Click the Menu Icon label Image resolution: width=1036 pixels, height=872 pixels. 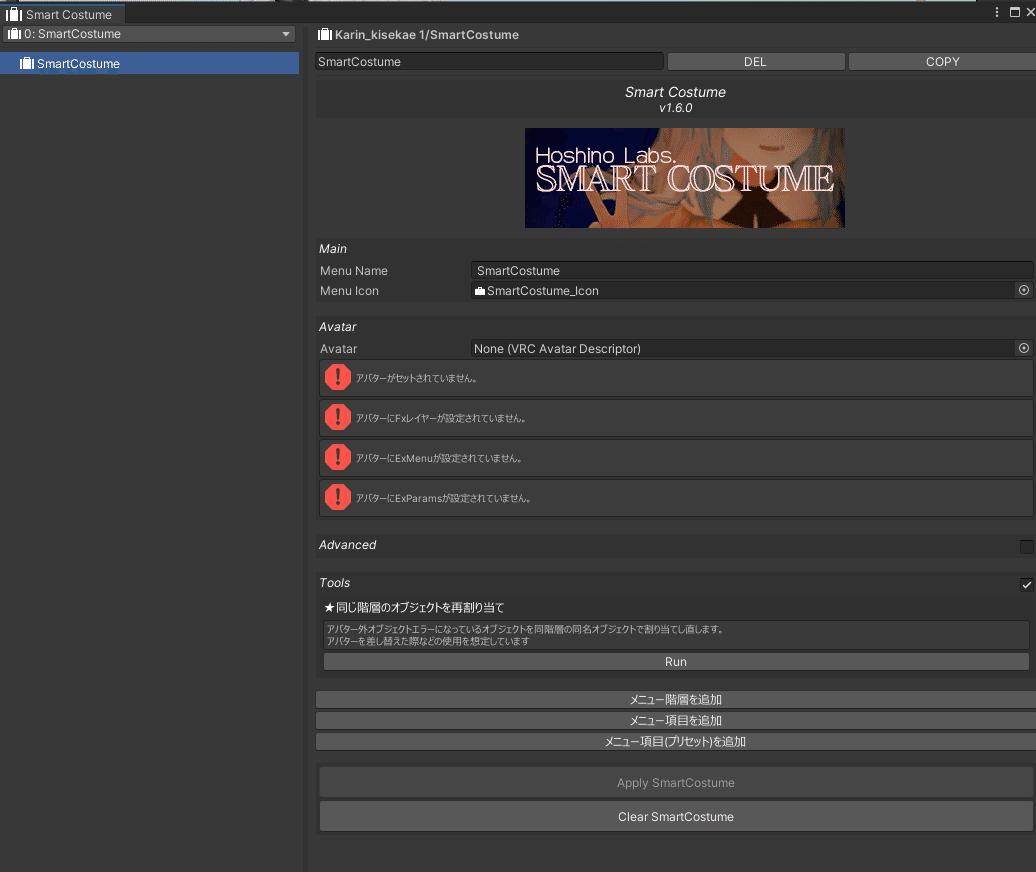(349, 291)
